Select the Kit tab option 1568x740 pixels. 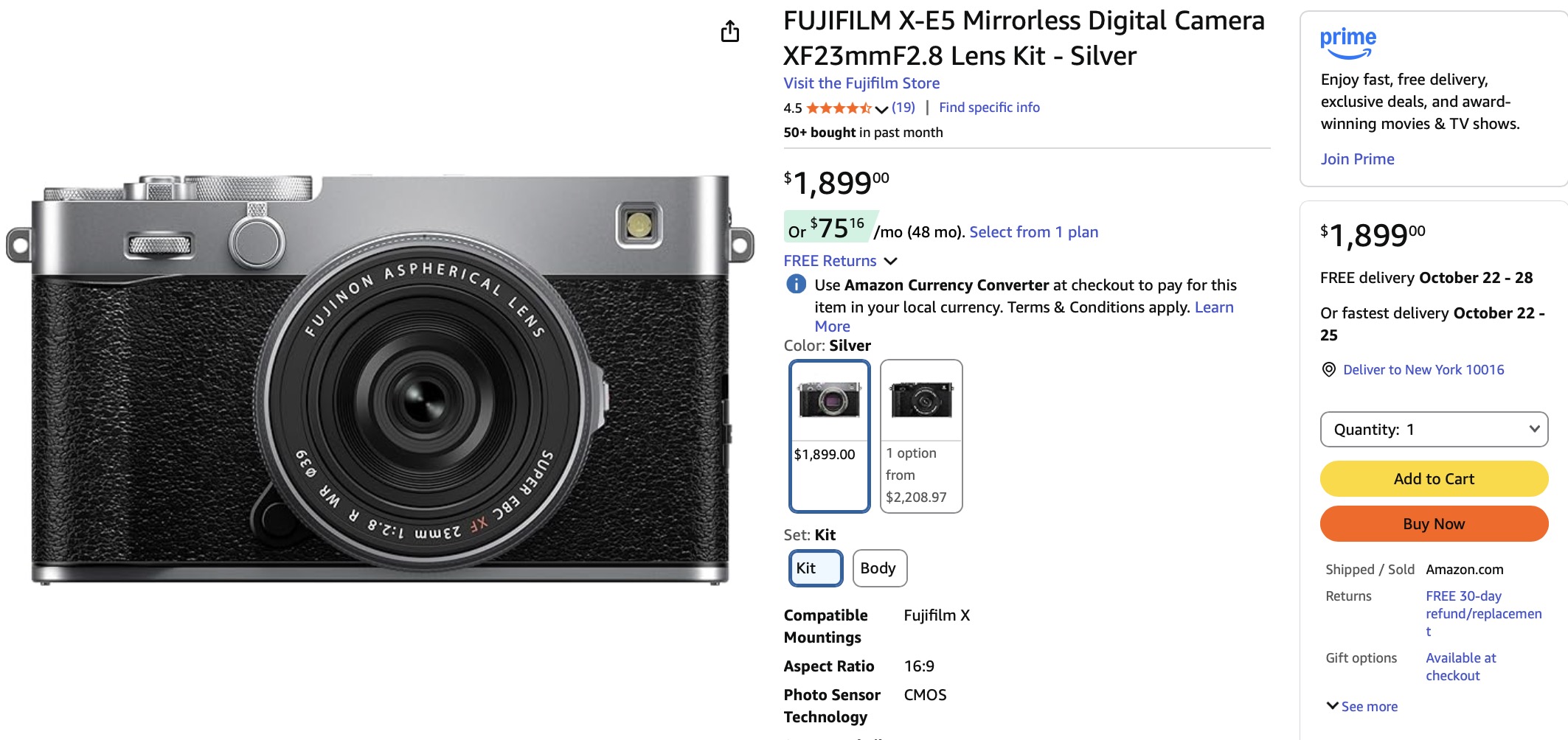(x=815, y=568)
